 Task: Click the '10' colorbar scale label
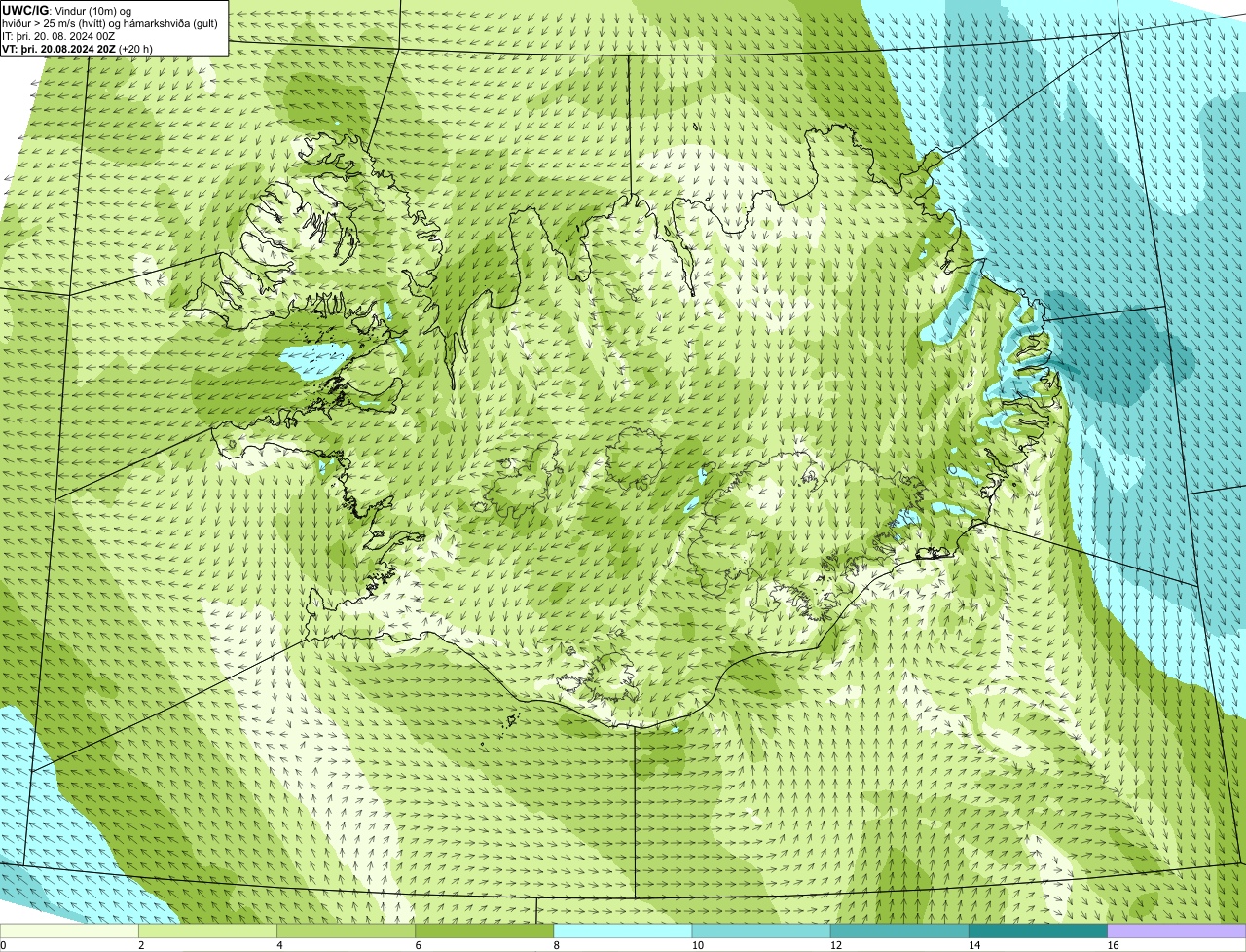coord(698,945)
